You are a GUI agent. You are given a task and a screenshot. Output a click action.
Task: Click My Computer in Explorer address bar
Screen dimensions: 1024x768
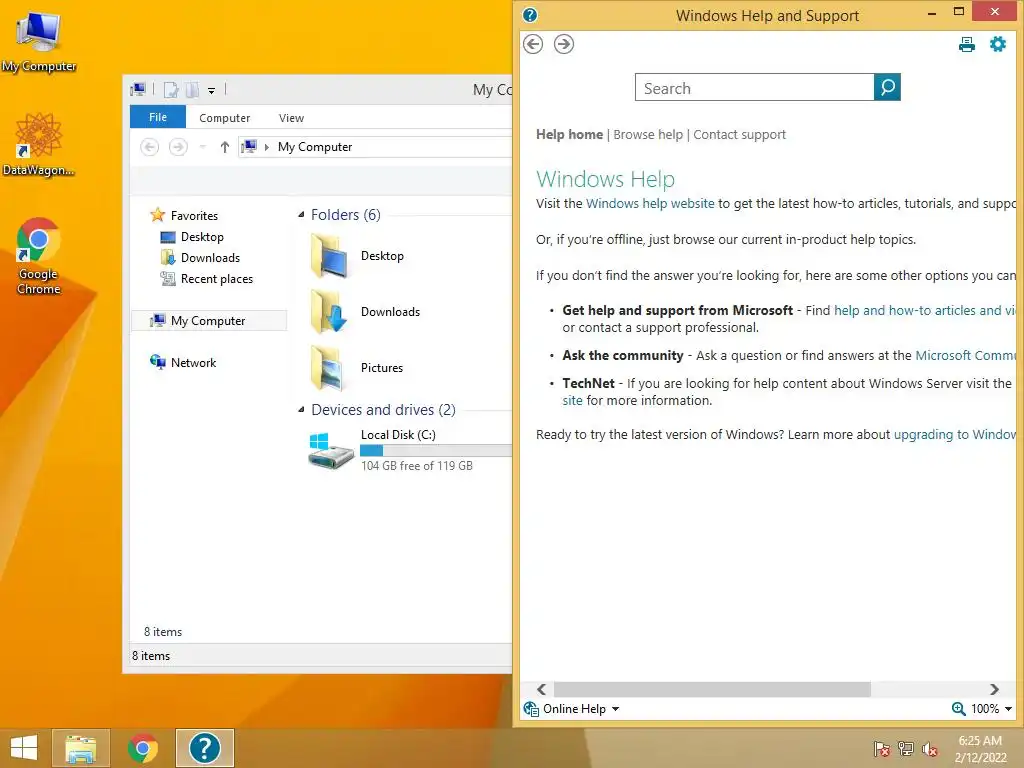315,147
